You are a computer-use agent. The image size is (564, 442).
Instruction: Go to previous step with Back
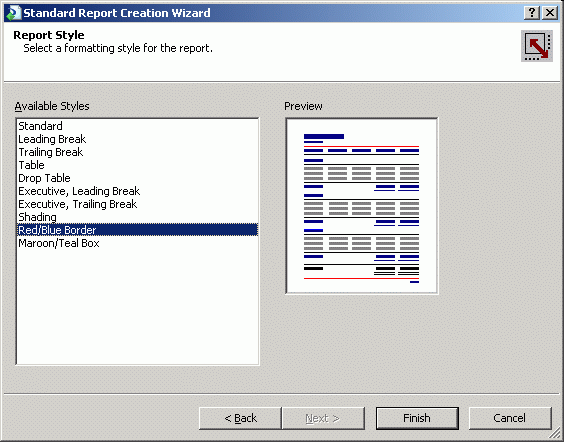pyautogui.click(x=240, y=418)
